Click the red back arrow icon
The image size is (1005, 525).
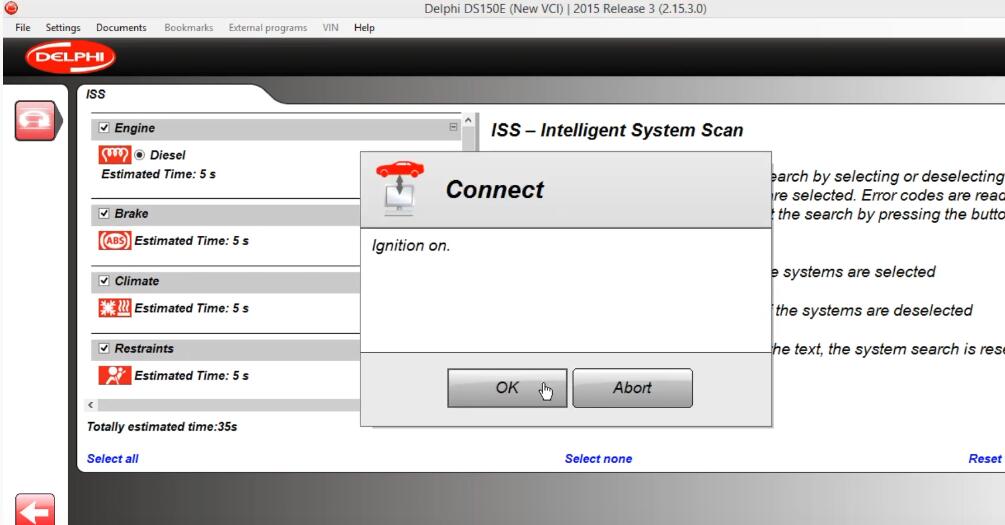(x=33, y=509)
